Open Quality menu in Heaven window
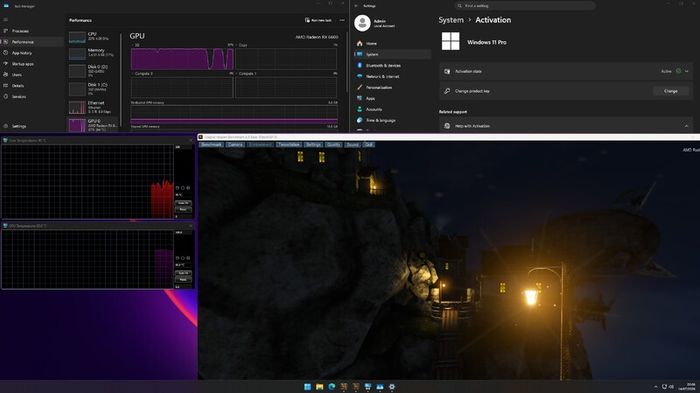 point(333,145)
